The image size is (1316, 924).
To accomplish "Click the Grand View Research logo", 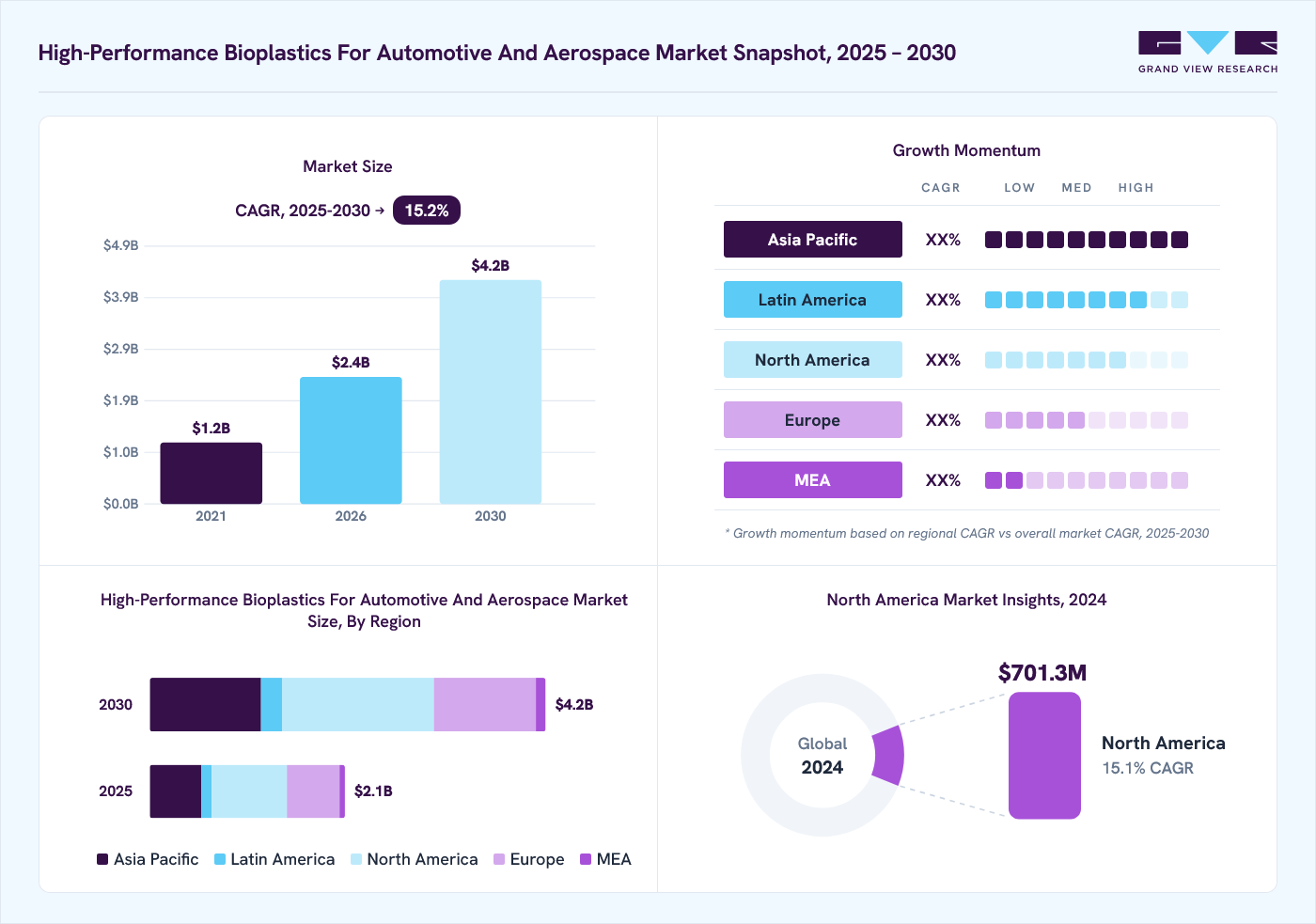I will pos(1208,53).
